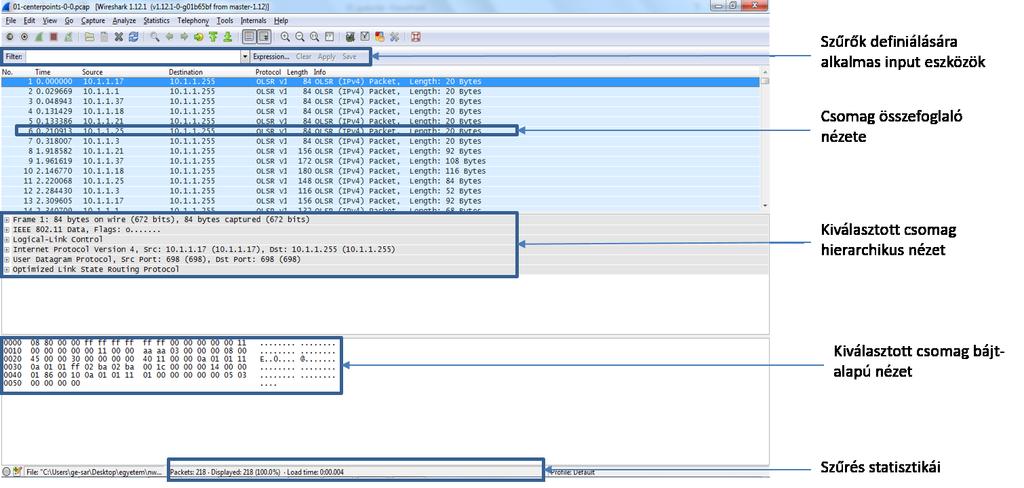Expand Logical-Link Control node
The image size is (1024, 488).
click(x=7, y=240)
